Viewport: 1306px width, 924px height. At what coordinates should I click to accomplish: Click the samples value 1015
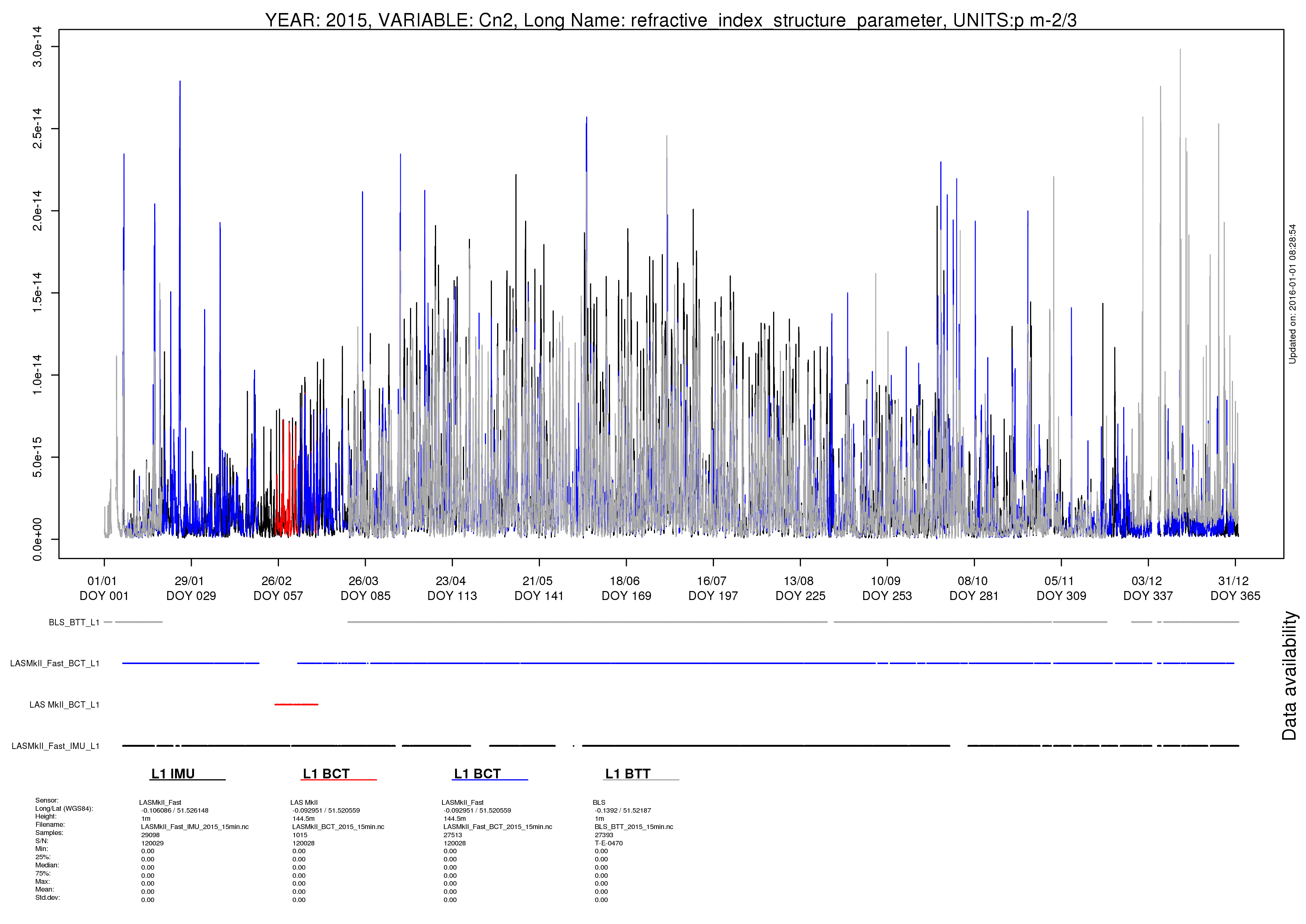300,835
